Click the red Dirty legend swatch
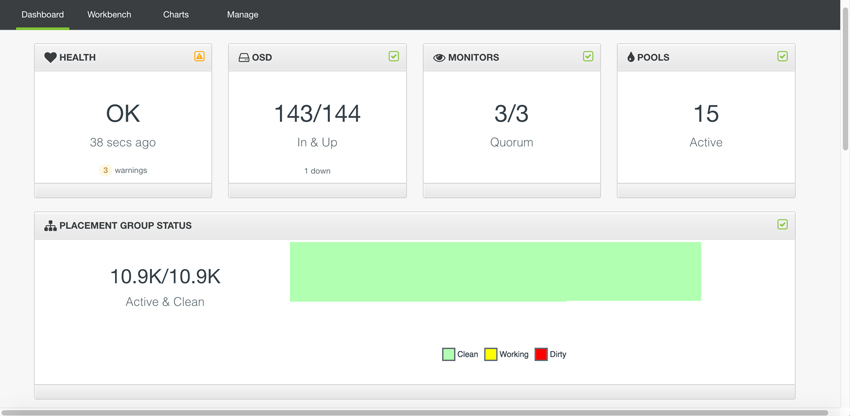Screen dimensions: 850x416 pyautogui.click(x=541, y=355)
